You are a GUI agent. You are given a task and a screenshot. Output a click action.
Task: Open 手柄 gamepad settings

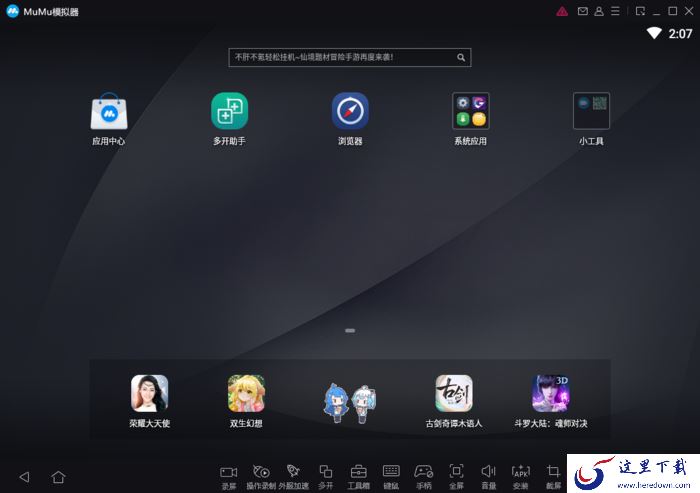pos(424,476)
